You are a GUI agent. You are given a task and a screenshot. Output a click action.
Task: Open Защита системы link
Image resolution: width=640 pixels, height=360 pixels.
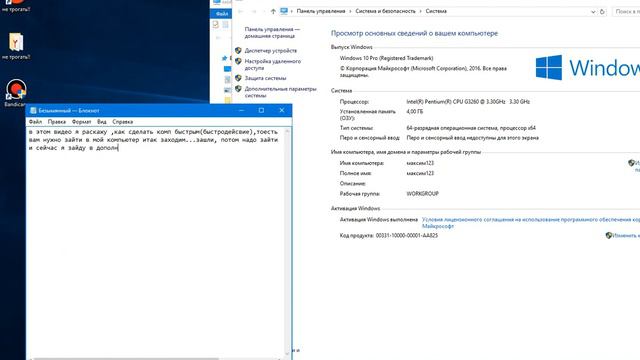pyautogui.click(x=265, y=78)
